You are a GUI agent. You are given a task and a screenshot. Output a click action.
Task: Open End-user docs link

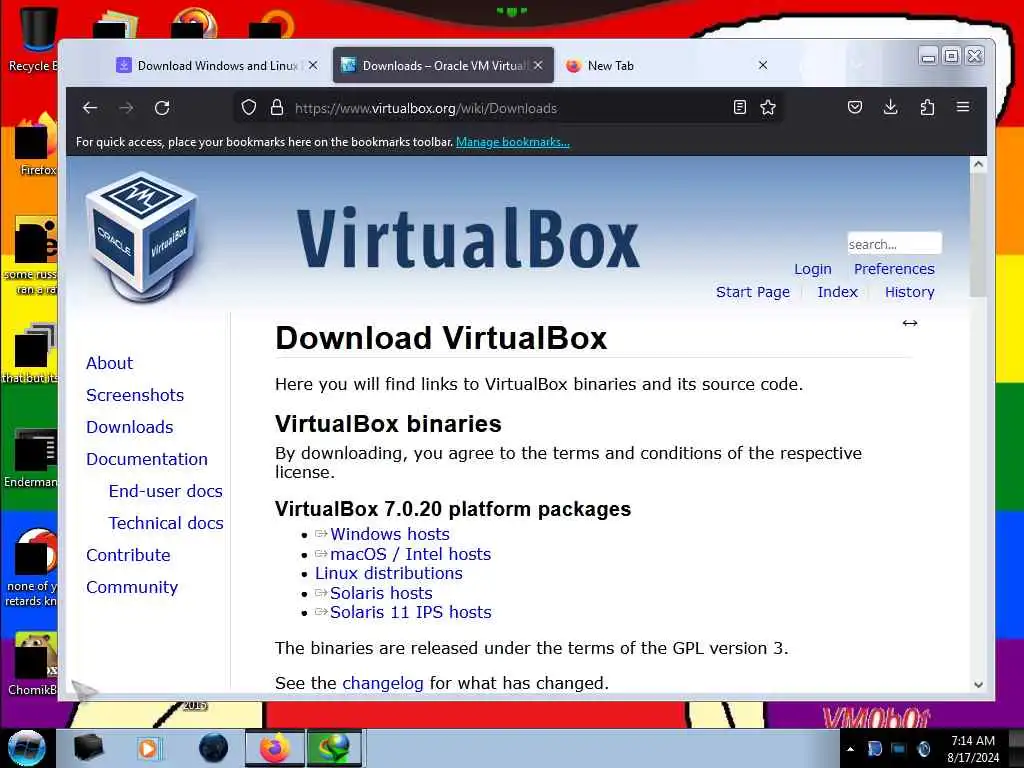tap(166, 491)
